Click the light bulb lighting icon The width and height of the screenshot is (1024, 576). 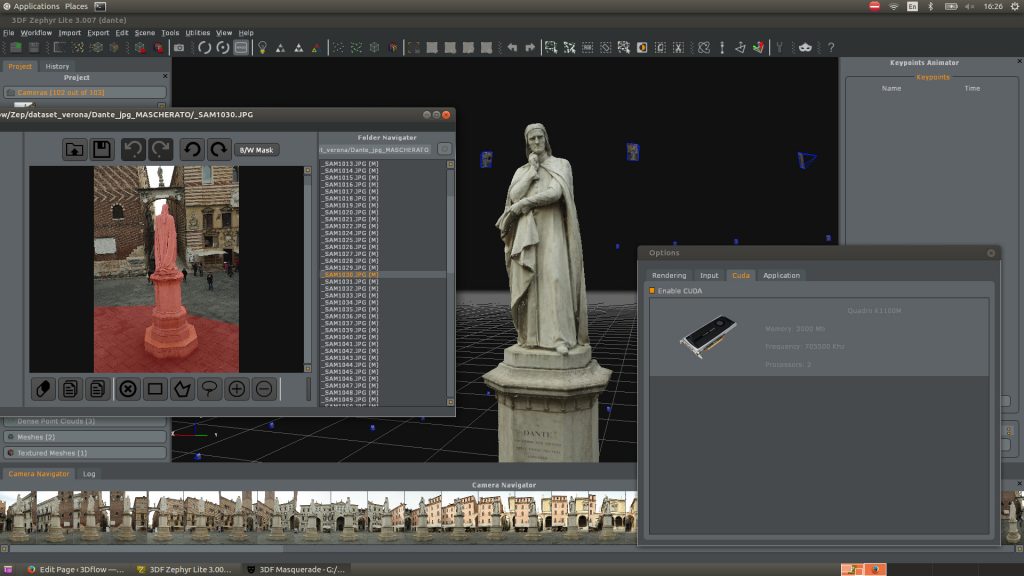(x=262, y=48)
